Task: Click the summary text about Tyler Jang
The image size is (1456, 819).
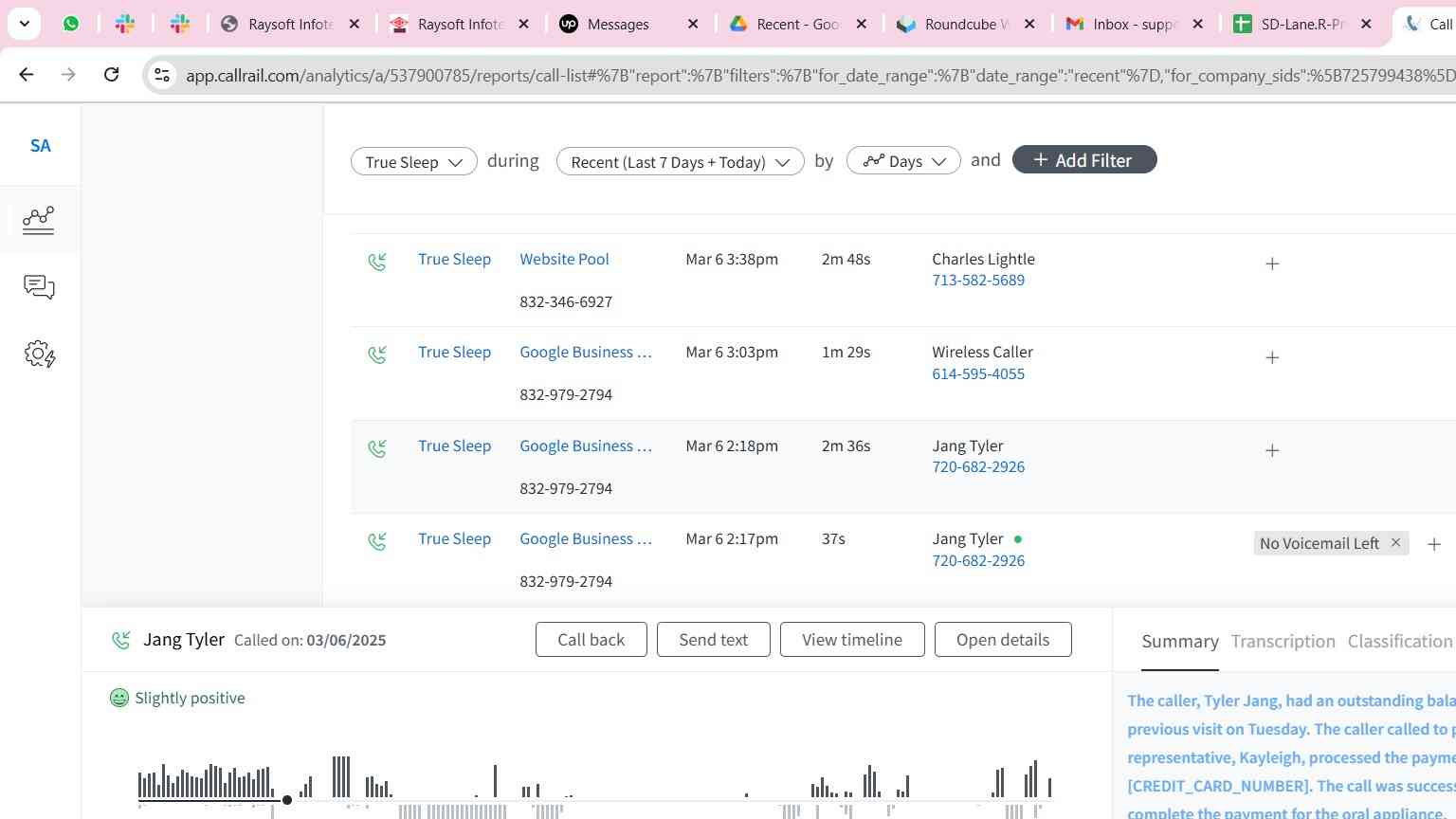Action: click(1291, 756)
